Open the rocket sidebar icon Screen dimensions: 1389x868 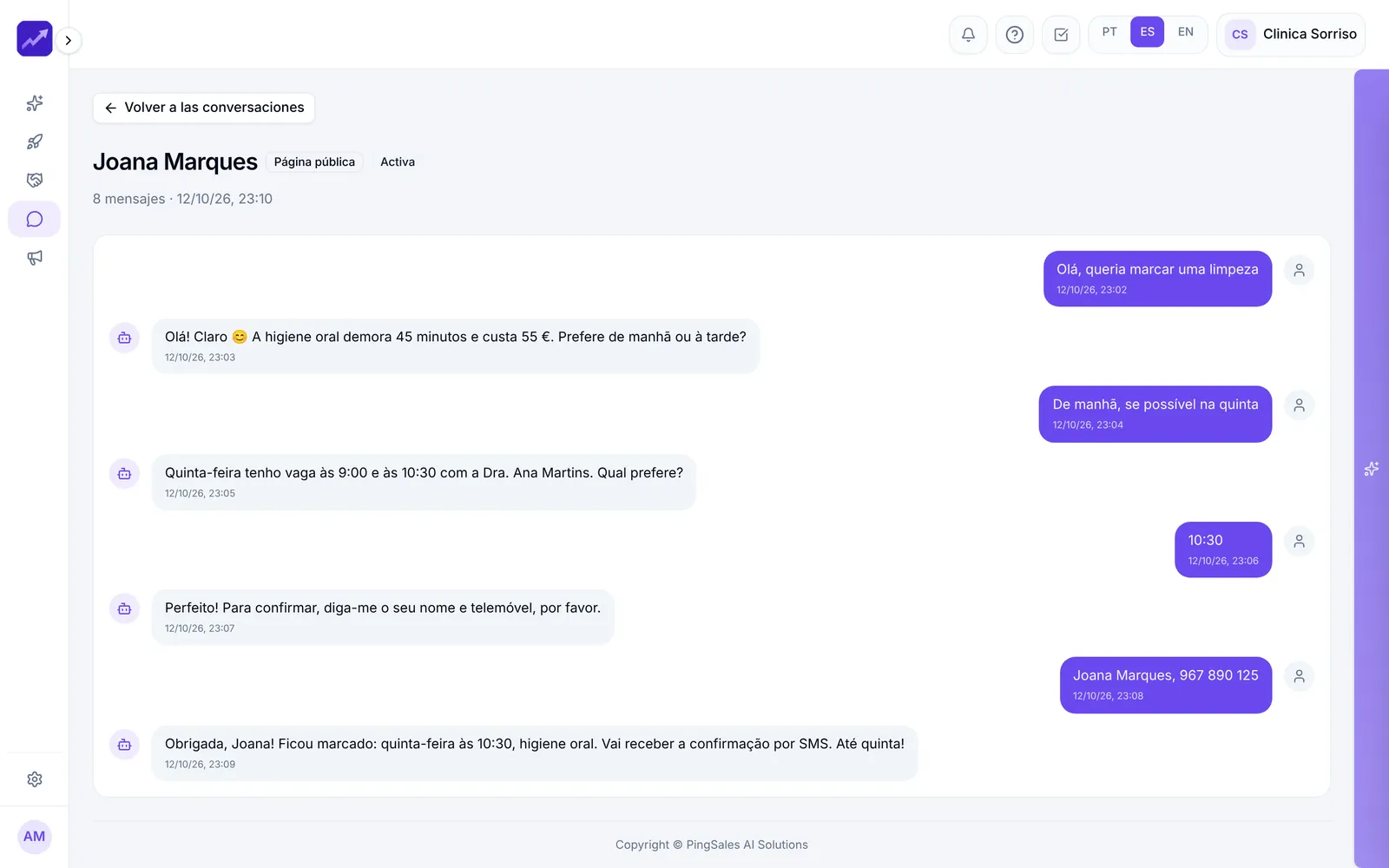(35, 141)
